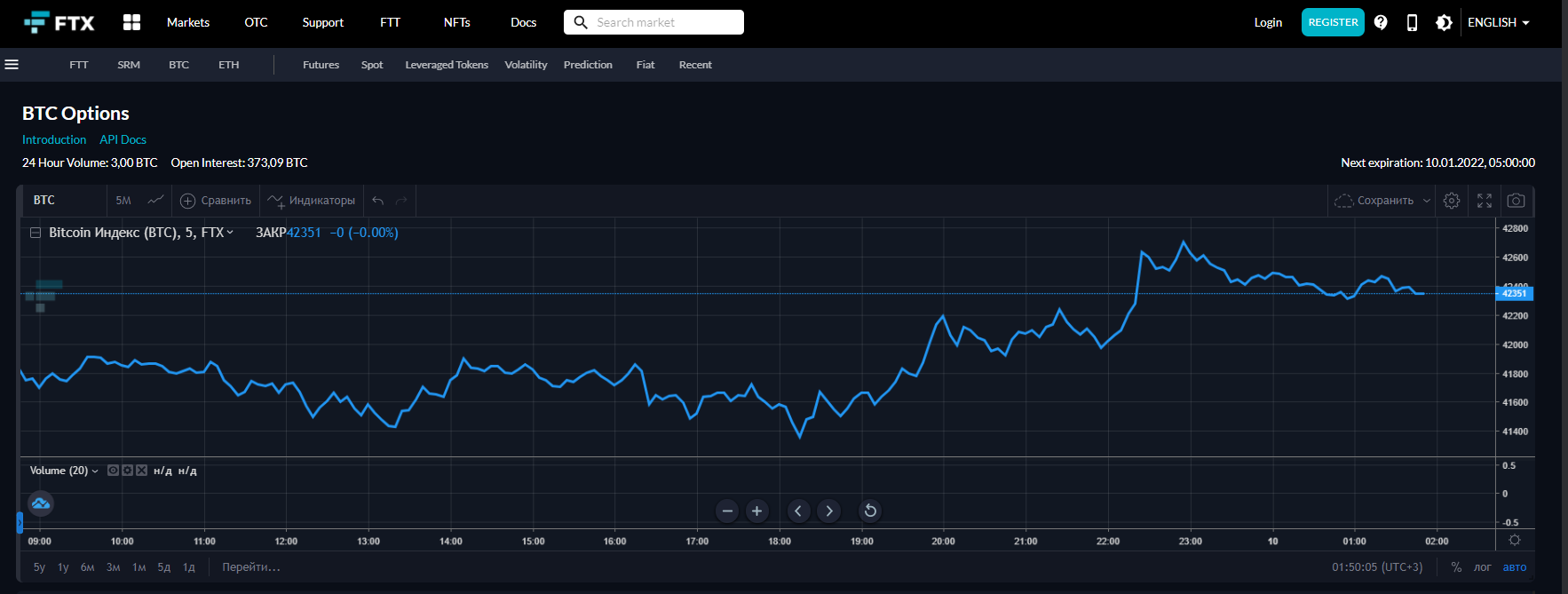The width and height of the screenshot is (1568, 594).
Task: Open the API Docs link
Action: tap(123, 139)
